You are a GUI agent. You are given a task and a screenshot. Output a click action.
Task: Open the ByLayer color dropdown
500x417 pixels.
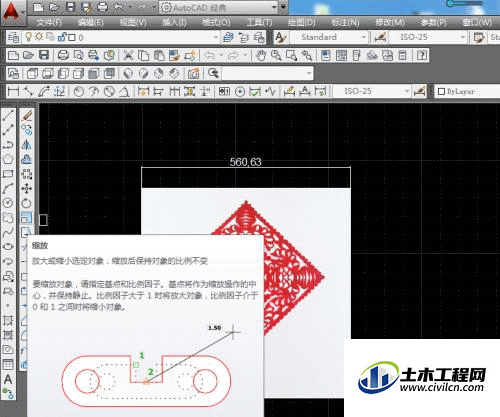[467, 91]
